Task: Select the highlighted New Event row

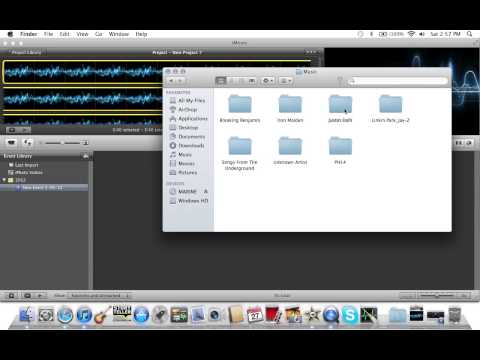Action: [44, 188]
